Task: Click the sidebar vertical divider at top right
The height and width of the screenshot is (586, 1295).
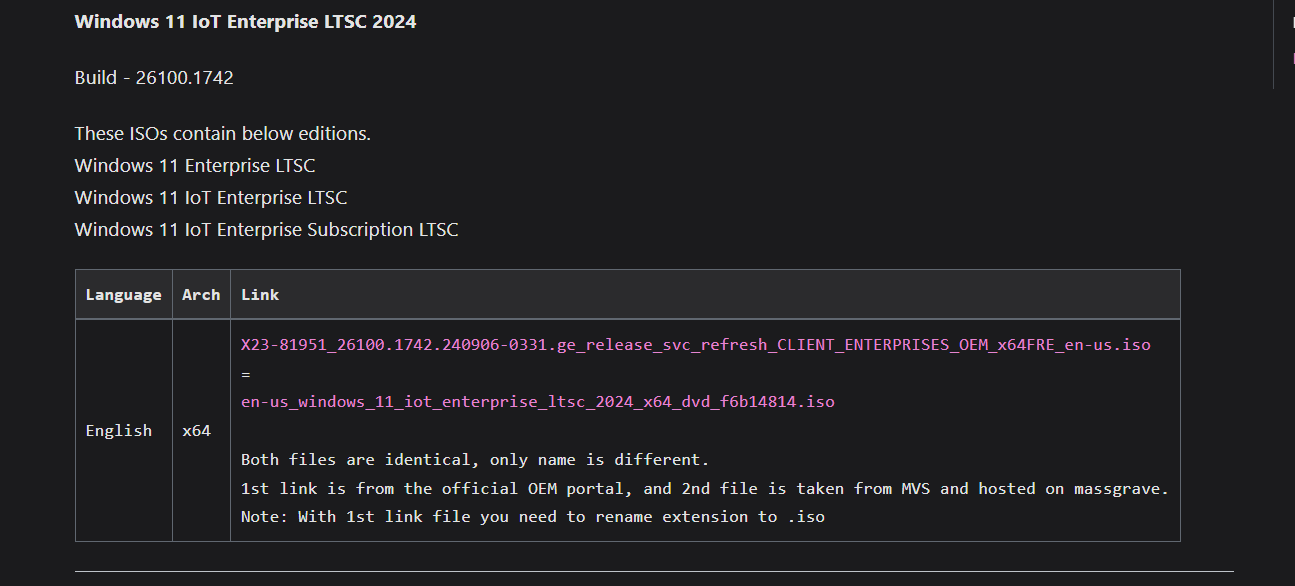Action: pyautogui.click(x=1273, y=44)
